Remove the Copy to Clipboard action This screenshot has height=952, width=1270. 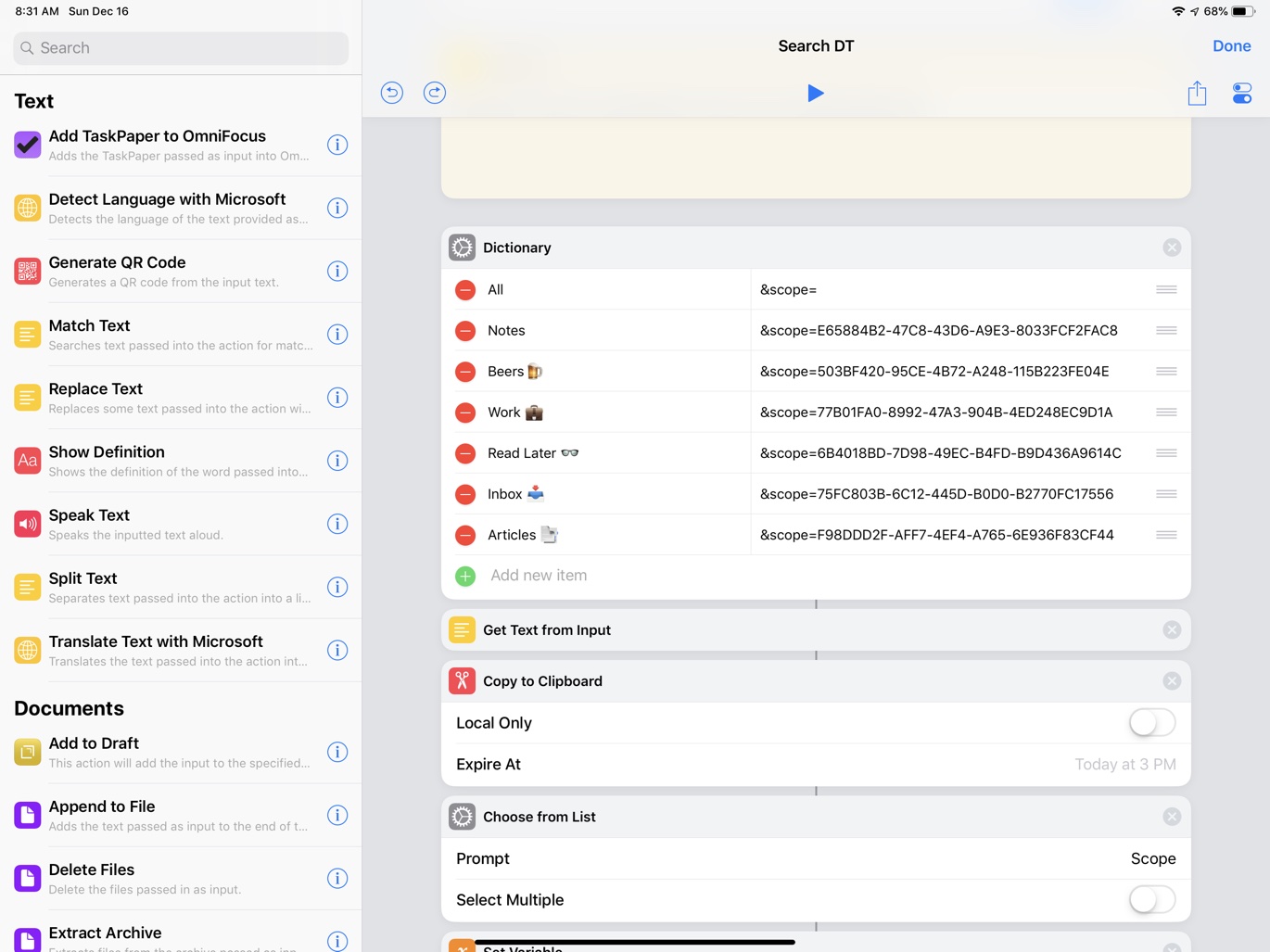point(1172,681)
